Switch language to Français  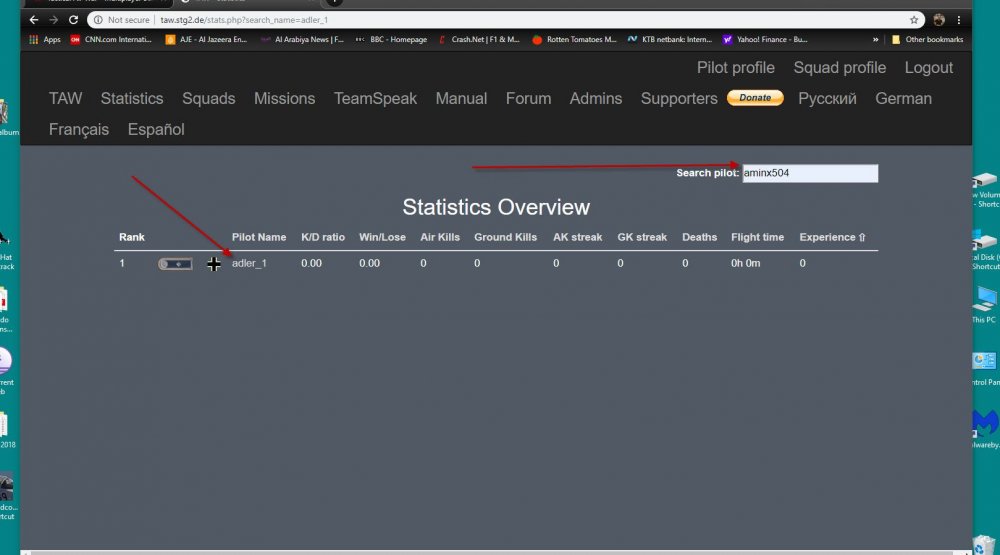[79, 130]
